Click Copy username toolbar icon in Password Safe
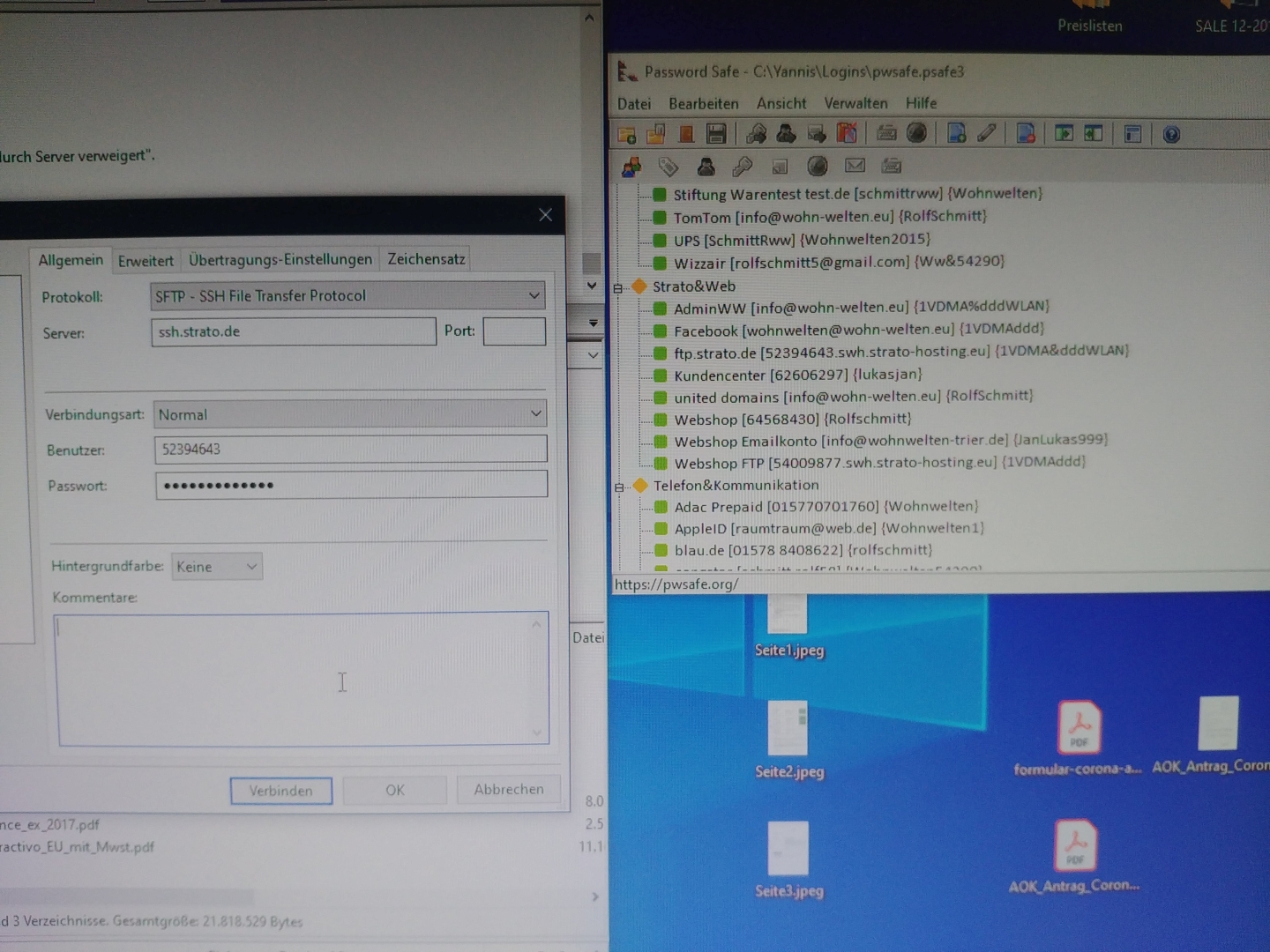This screenshot has width=1270, height=952. [786, 134]
